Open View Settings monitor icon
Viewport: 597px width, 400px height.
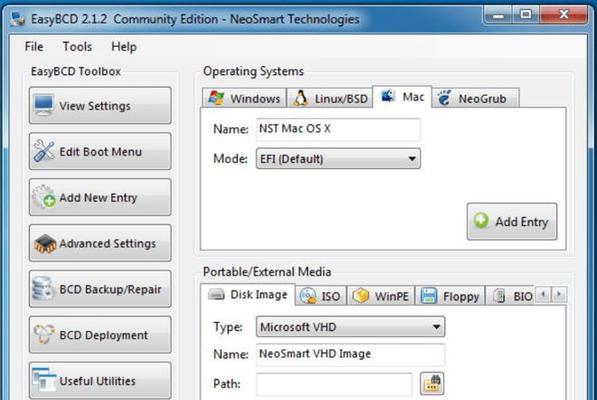pos(44,105)
